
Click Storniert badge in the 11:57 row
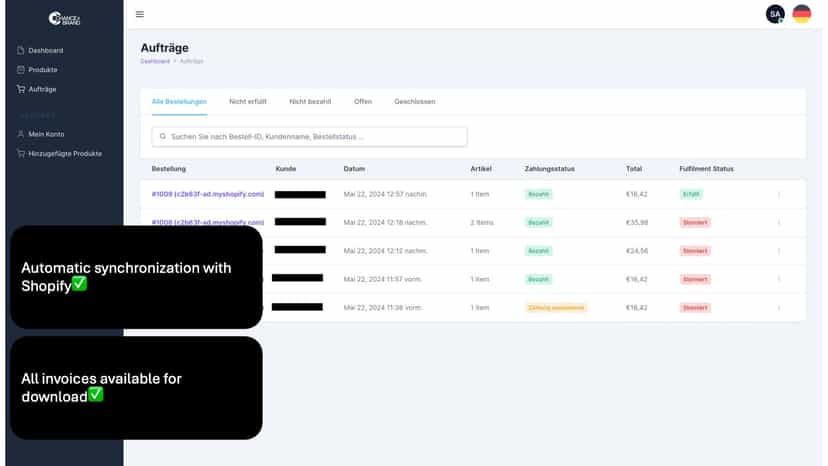[695, 279]
